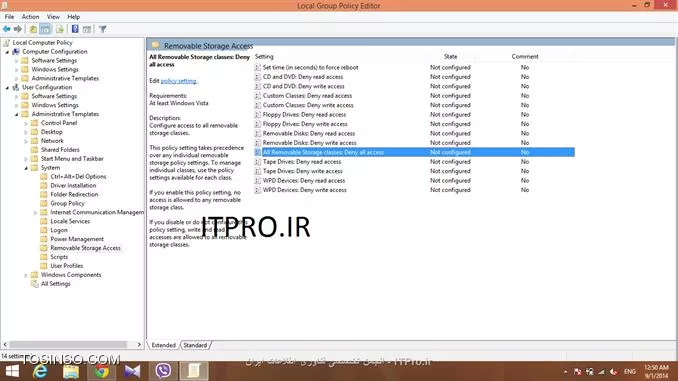This screenshot has height=381, width=678.
Task: Switch to the Standard tab
Action: [x=195, y=345]
